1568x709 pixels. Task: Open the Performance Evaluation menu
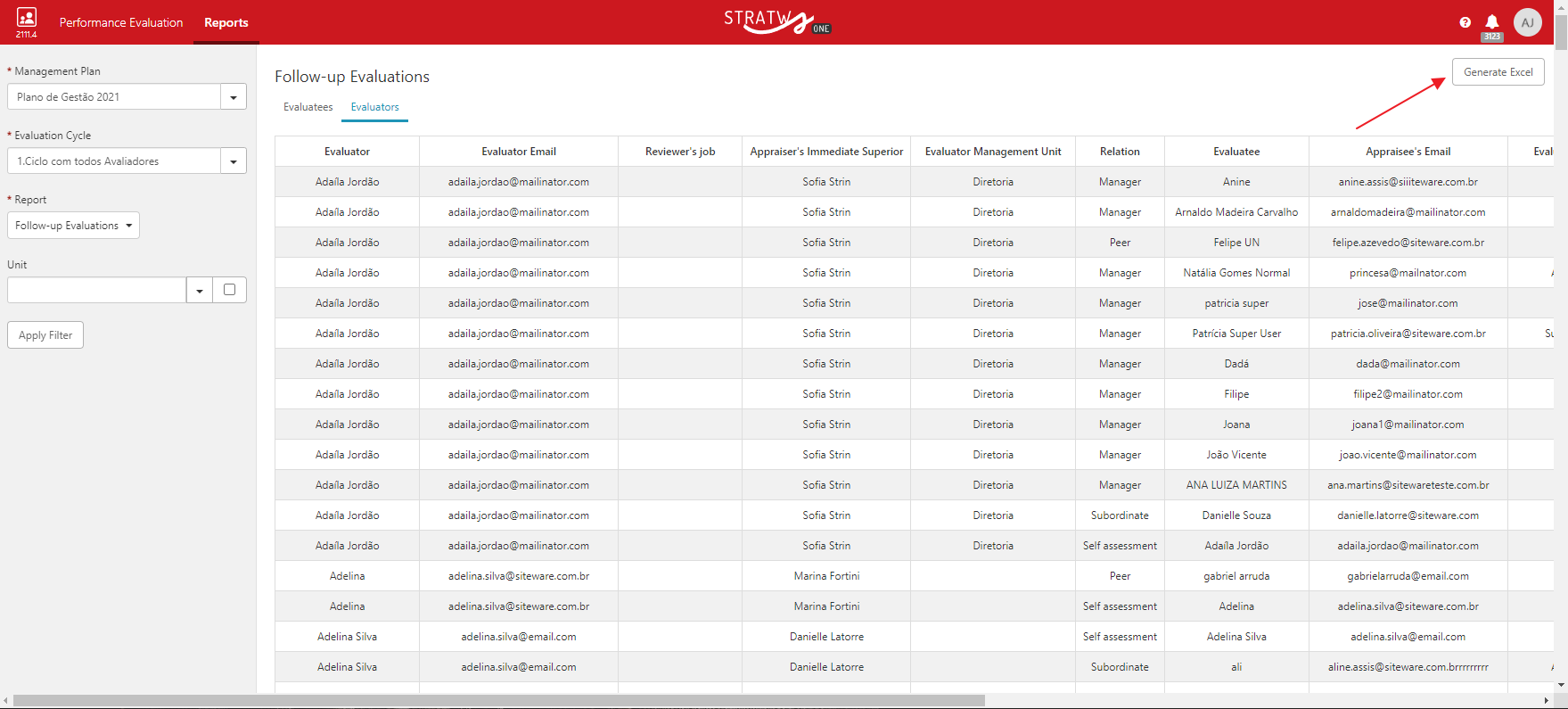tap(121, 22)
